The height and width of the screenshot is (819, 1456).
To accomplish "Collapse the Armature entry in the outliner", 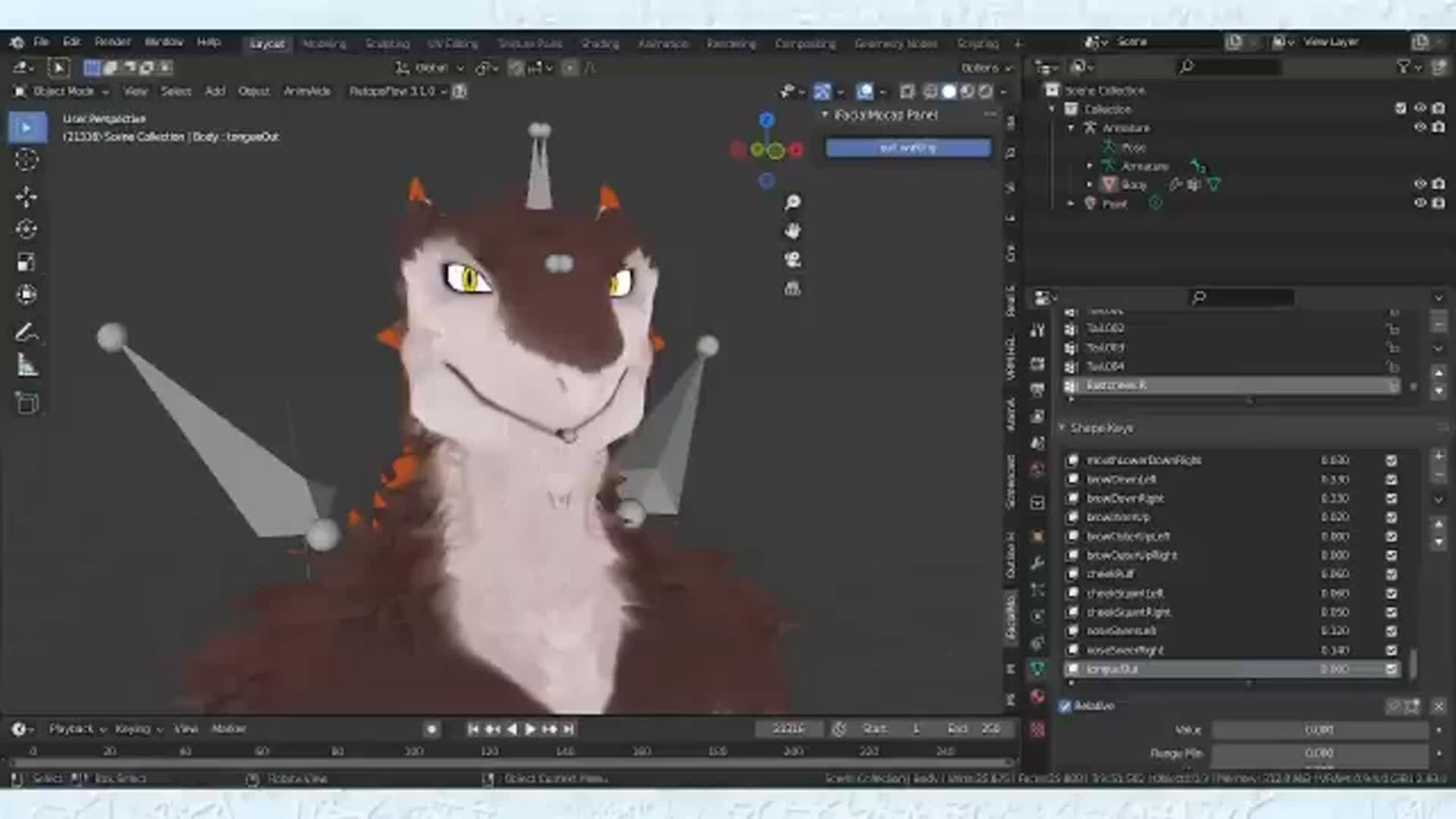I will [1070, 128].
